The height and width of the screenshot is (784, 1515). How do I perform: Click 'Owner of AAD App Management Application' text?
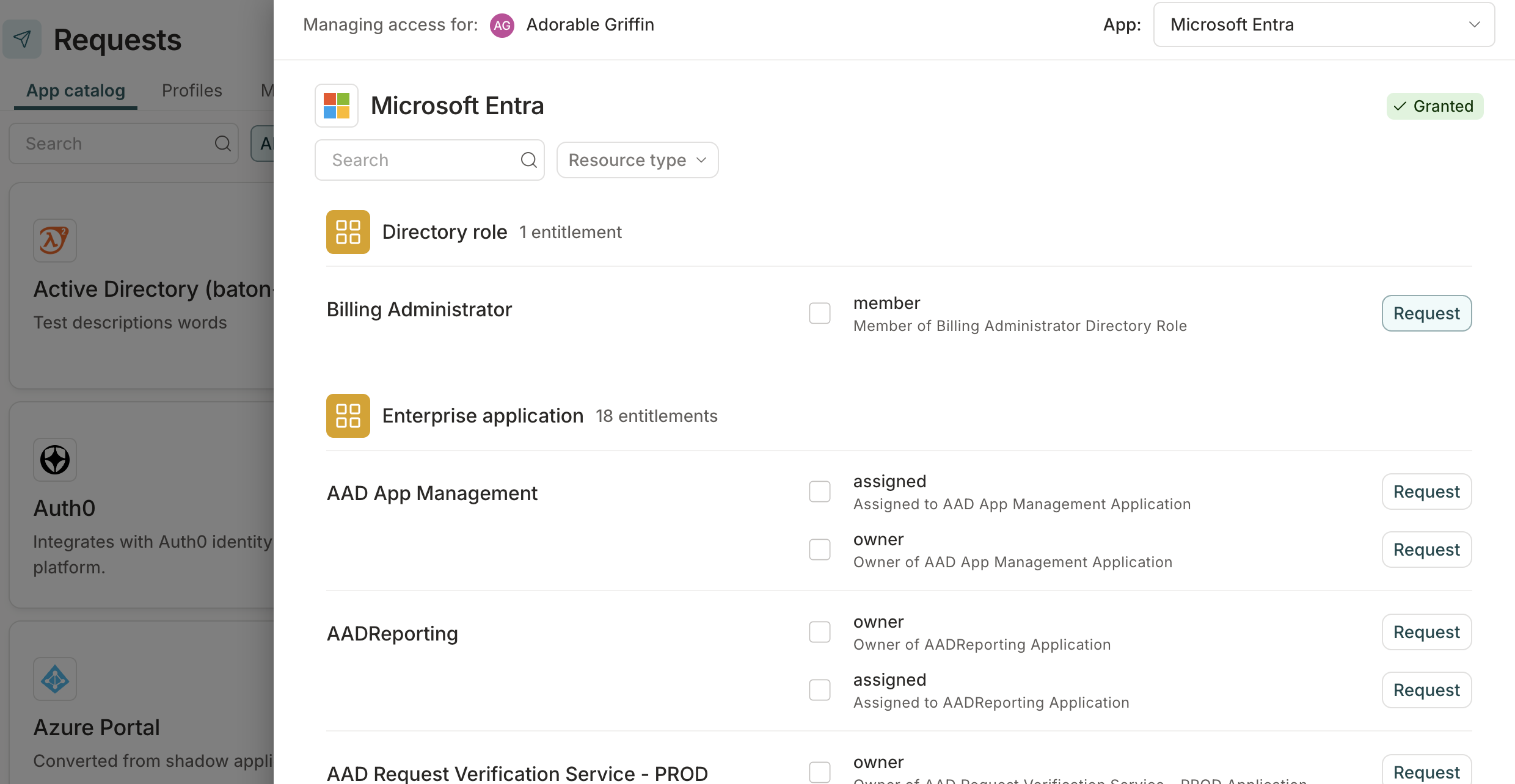tap(1013, 562)
